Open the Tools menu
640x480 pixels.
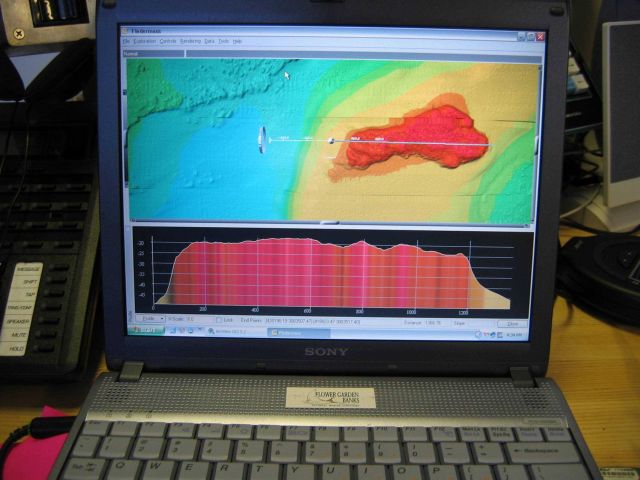pos(223,42)
